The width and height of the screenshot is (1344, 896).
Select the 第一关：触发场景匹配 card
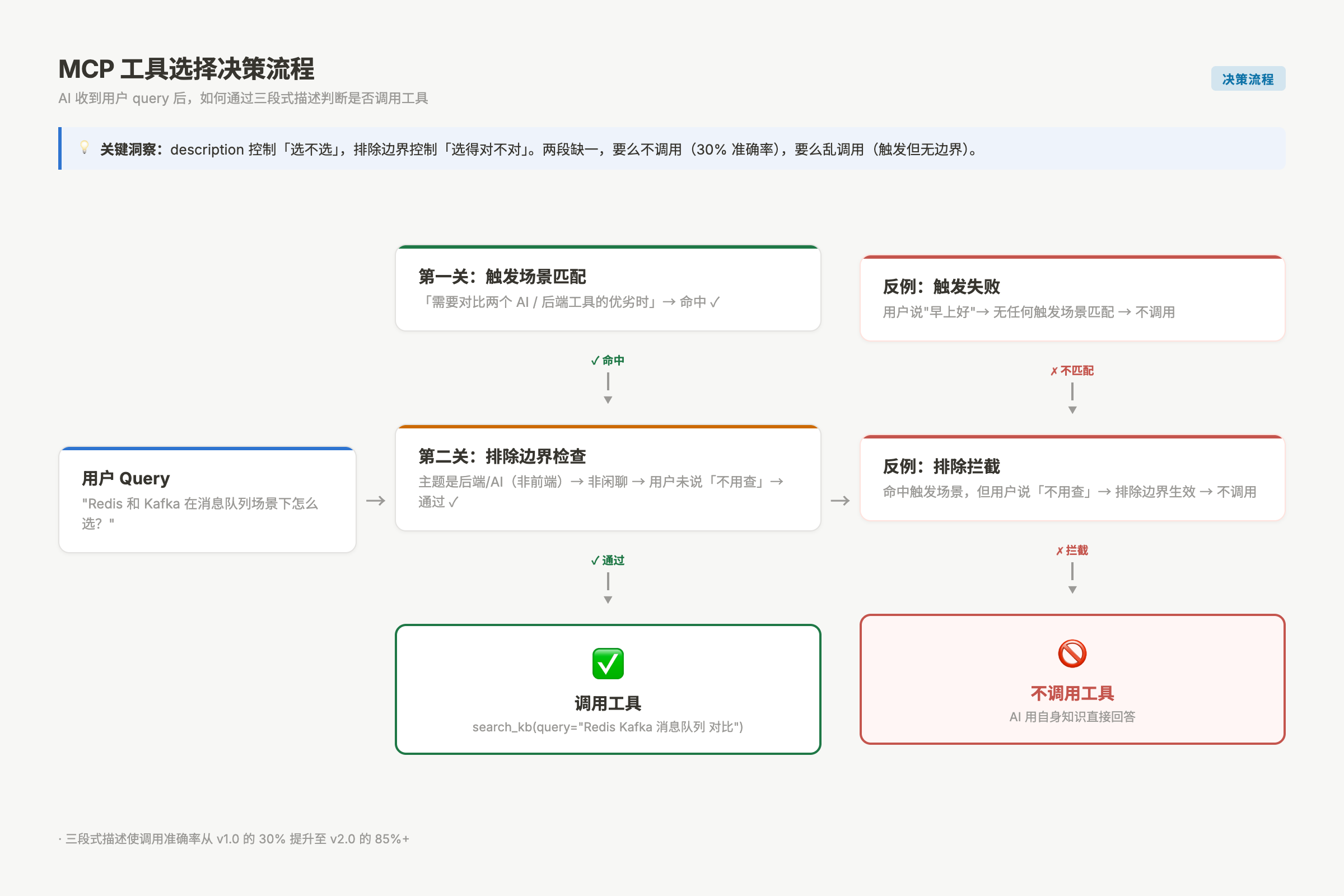coord(608,288)
